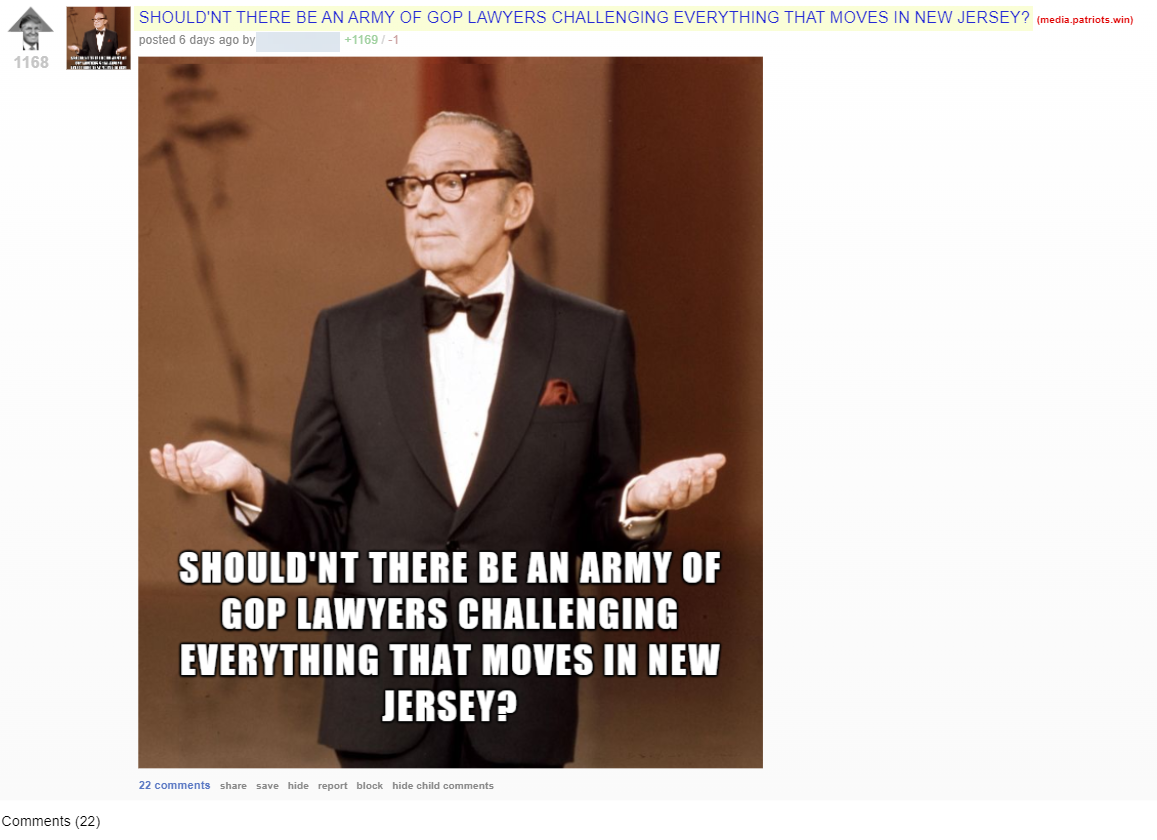This screenshot has width=1157, height=840.
Task: Click the 1168 vote score
Action: (x=31, y=63)
